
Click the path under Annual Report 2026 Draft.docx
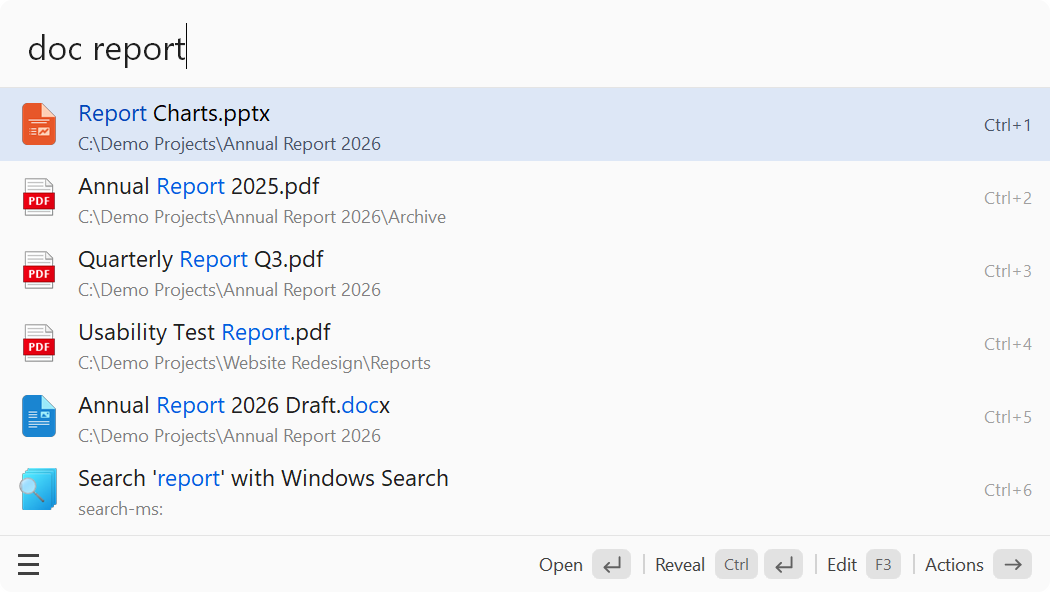(229, 436)
